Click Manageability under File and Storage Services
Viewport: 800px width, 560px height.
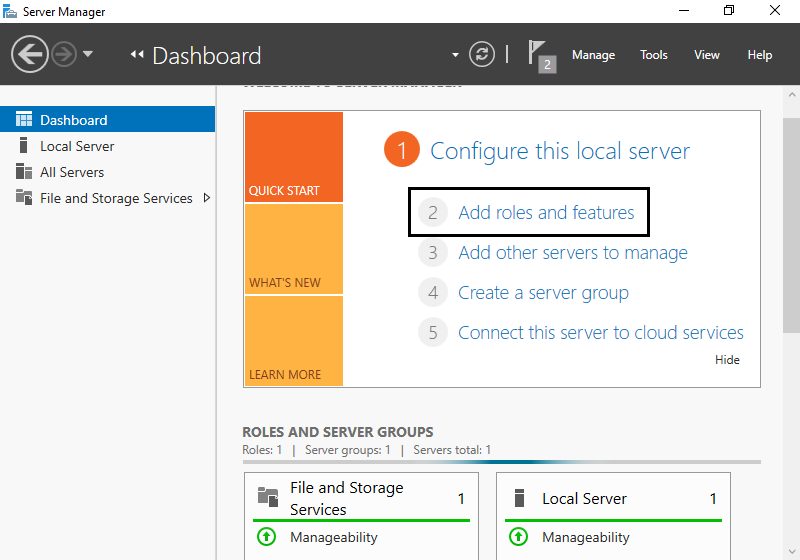pyautogui.click(x=334, y=537)
